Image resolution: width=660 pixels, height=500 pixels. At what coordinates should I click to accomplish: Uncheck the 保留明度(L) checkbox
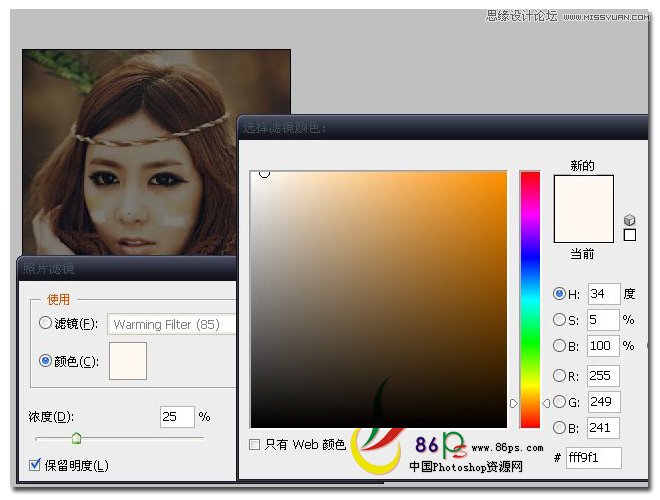[x=35, y=465]
